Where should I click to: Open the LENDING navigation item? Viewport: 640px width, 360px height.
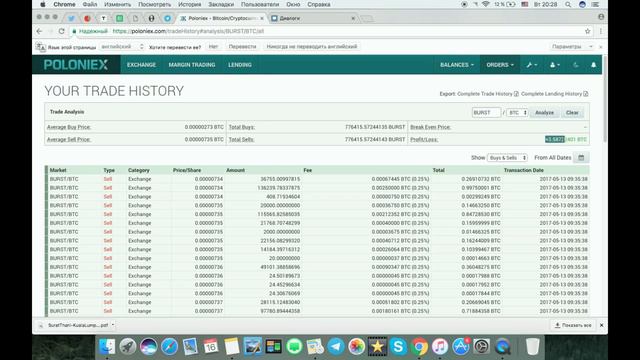pos(240,65)
